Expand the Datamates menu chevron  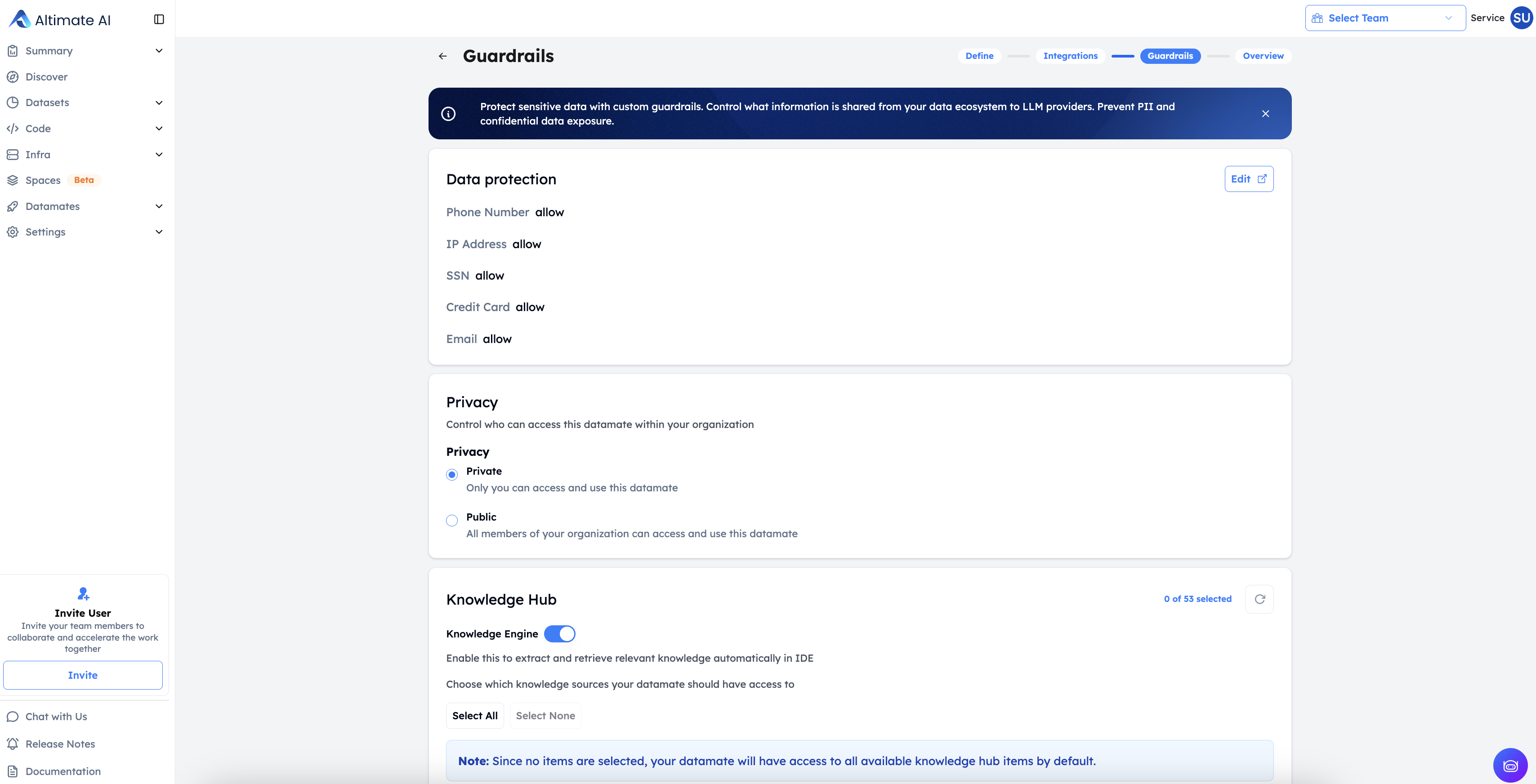(159, 206)
